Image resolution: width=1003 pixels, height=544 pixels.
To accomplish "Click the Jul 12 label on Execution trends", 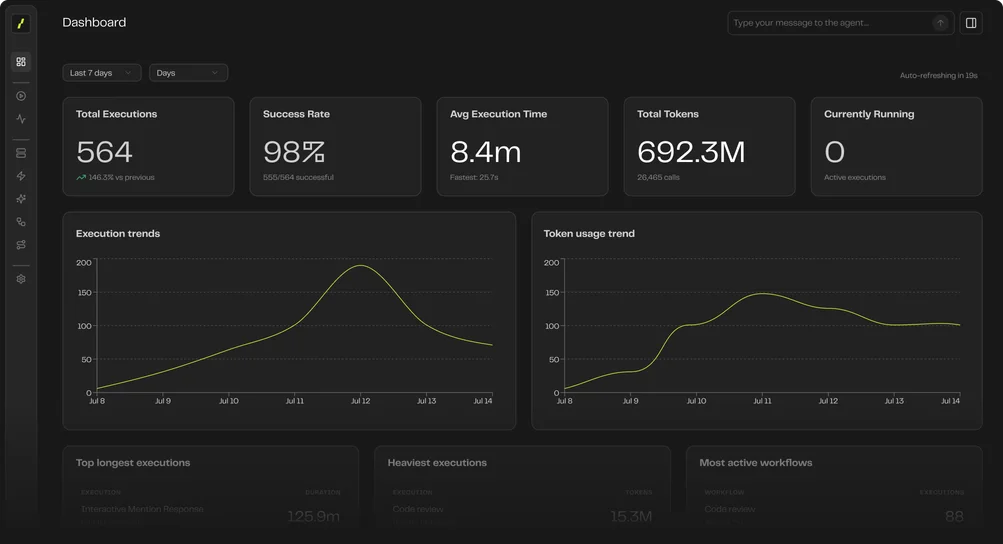I will 361,401.
